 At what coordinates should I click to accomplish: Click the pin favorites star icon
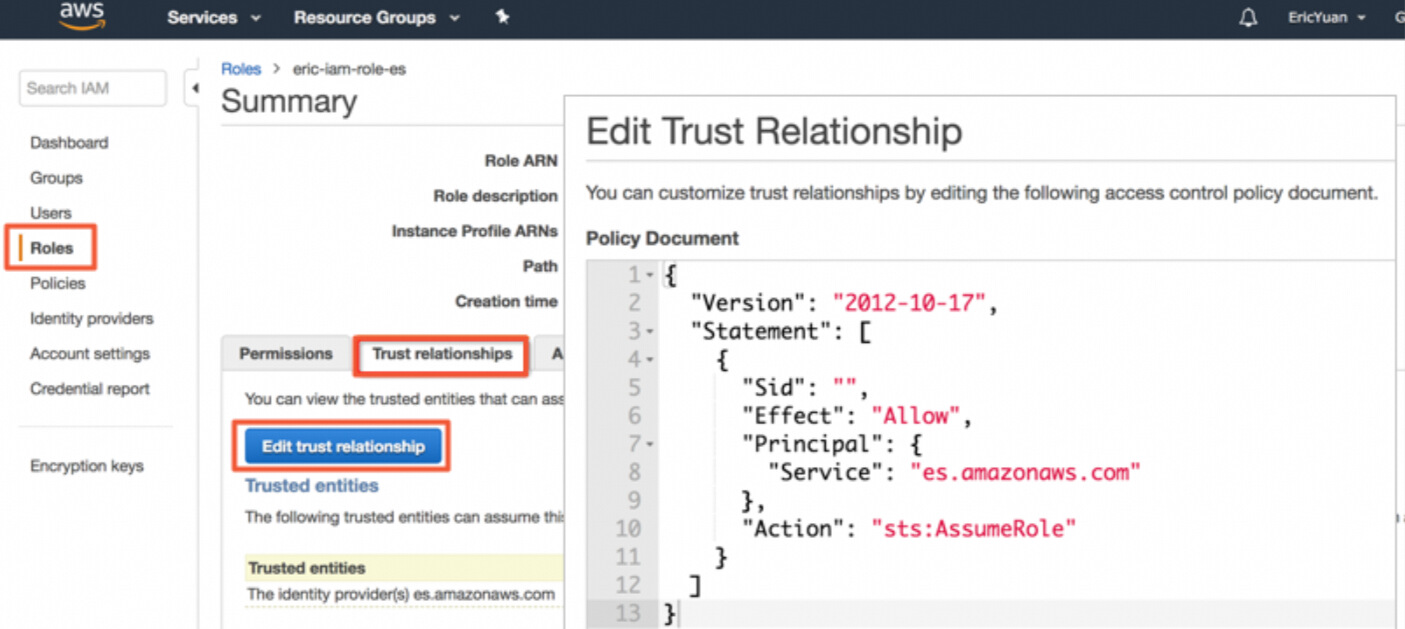coord(502,17)
